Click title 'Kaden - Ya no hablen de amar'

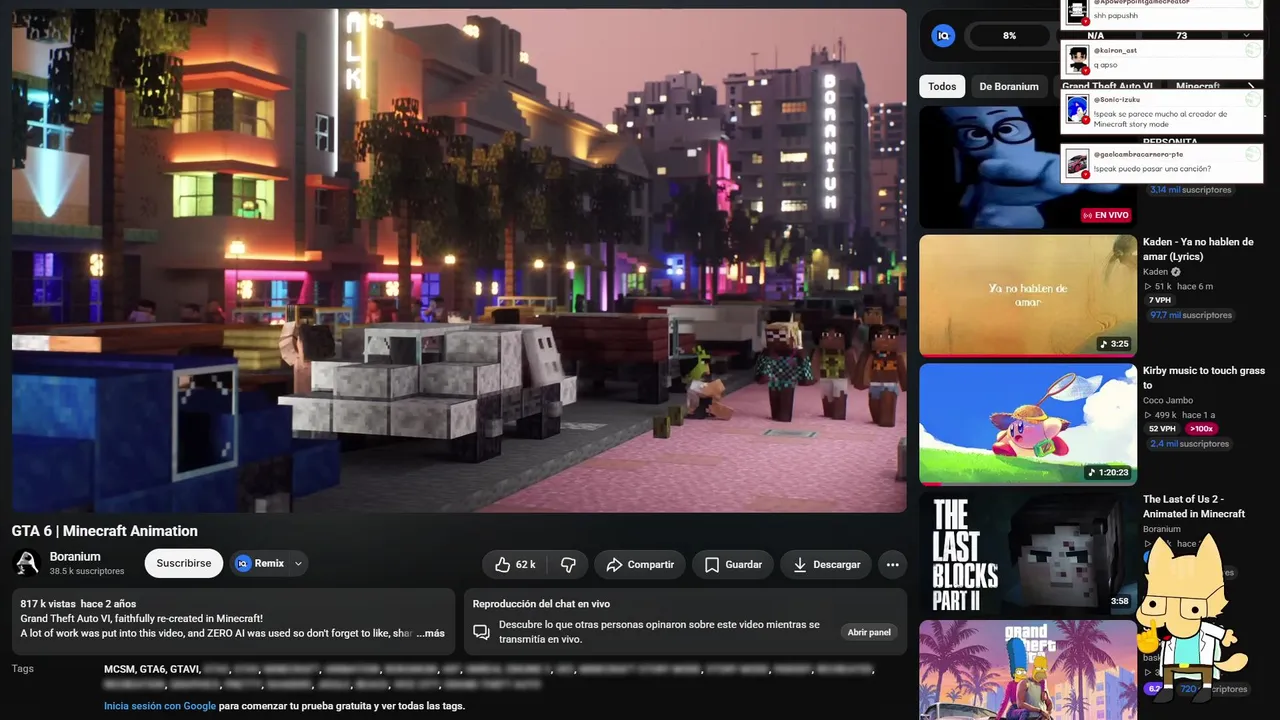tap(1198, 249)
